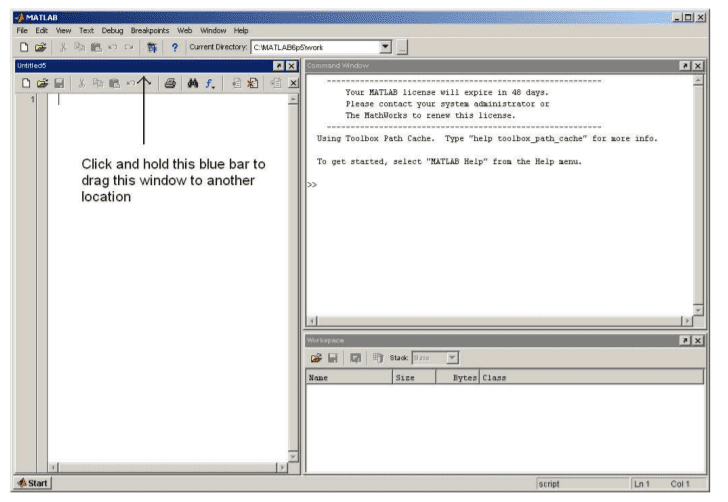This screenshot has width=728, height=502.
Task: Click editor vertical scrollbar down arrow
Action: [x=293, y=456]
